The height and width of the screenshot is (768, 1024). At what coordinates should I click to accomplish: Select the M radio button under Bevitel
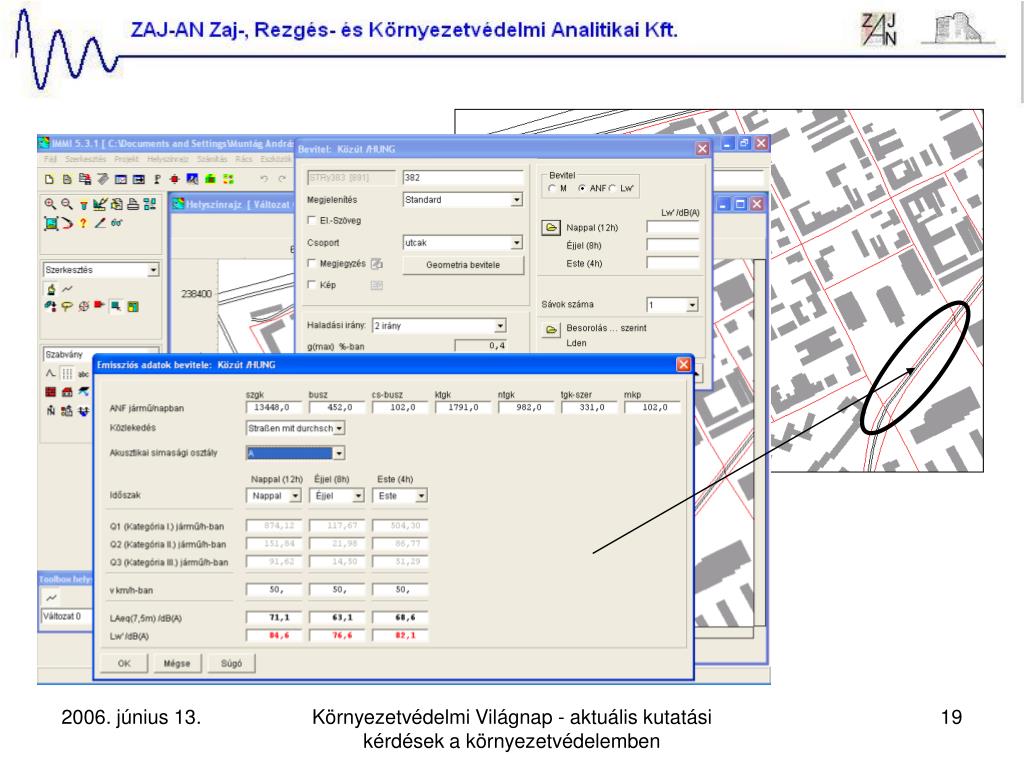(x=552, y=188)
